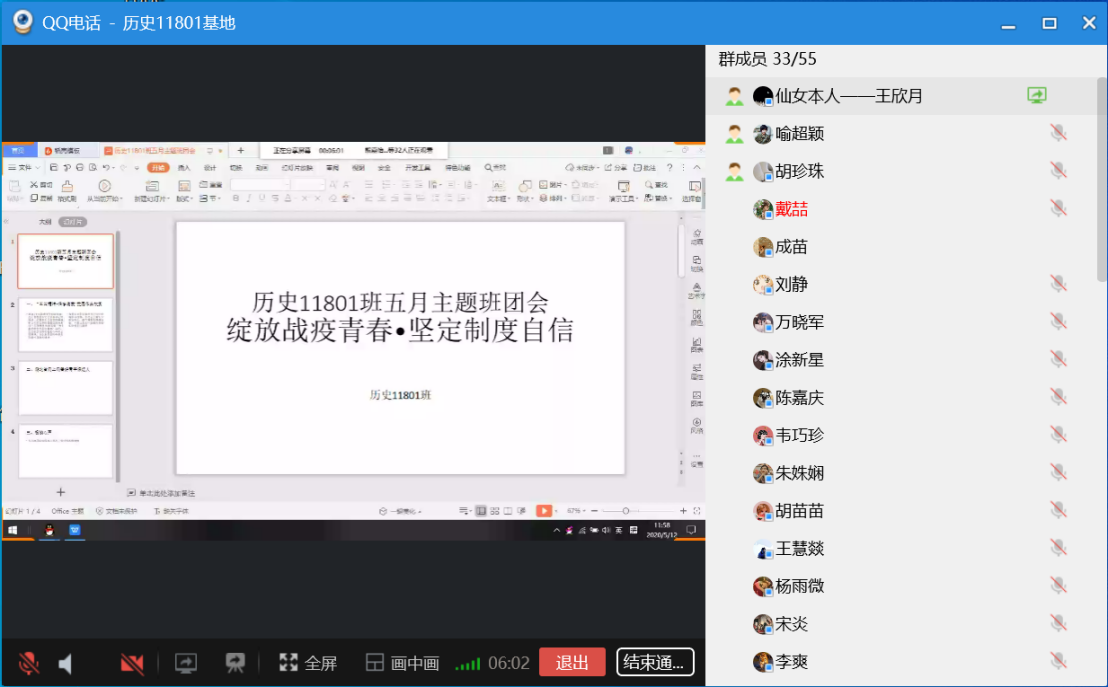Viewport: 1108px width, 687px height.
Task: Click the speaker volume icon
Action: (x=66, y=663)
